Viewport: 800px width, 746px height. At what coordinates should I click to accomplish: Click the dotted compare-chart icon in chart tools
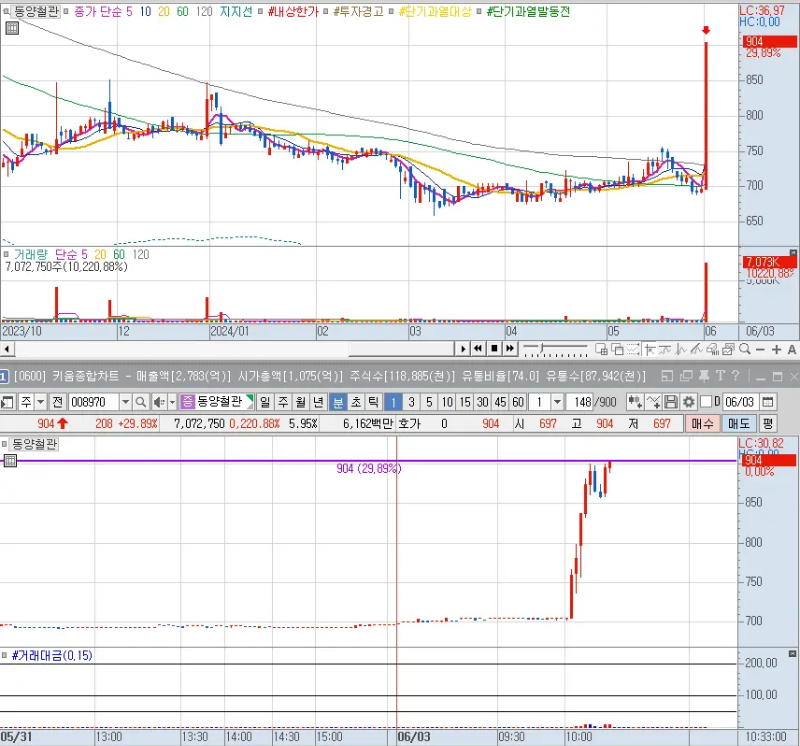coord(633,349)
